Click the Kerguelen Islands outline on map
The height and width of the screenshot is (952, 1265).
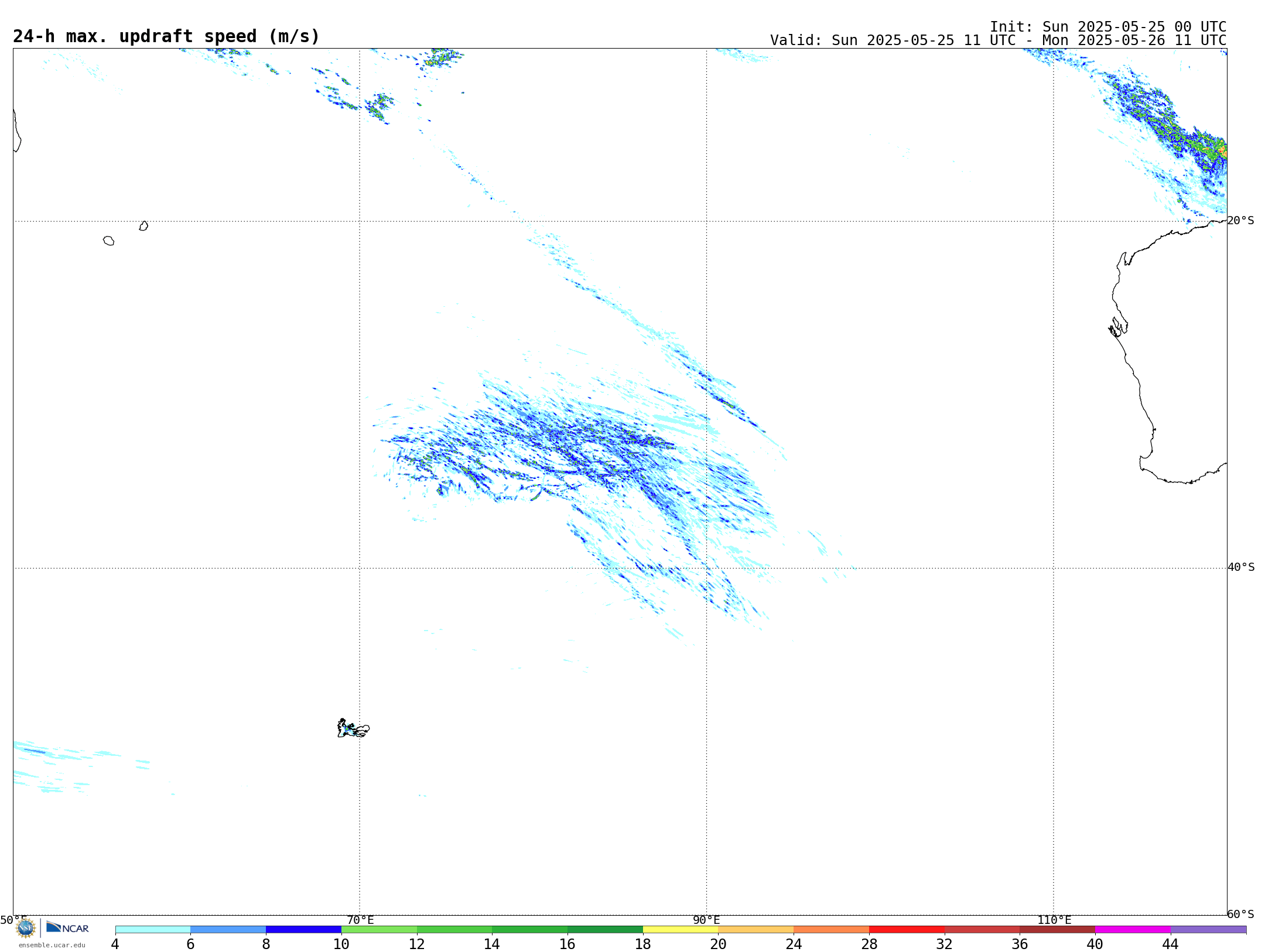(353, 728)
